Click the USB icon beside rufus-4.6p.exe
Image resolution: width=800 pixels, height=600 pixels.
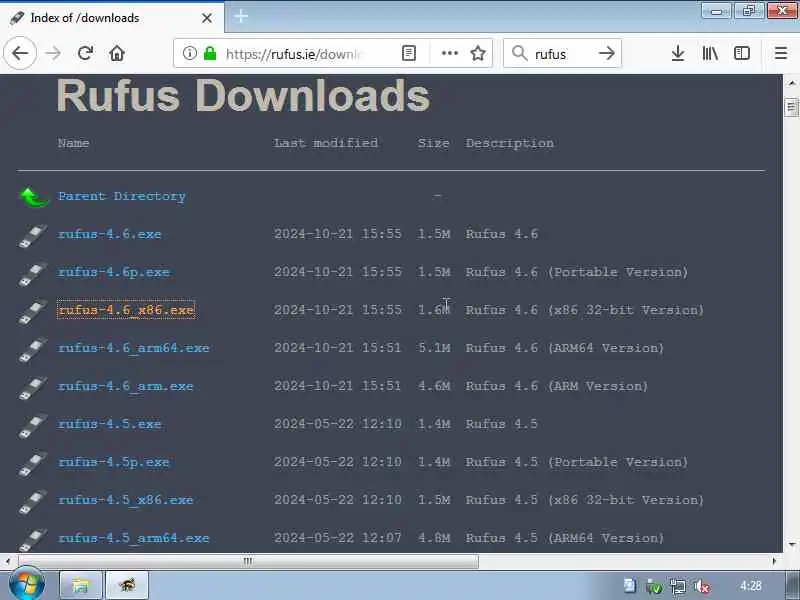point(33,274)
